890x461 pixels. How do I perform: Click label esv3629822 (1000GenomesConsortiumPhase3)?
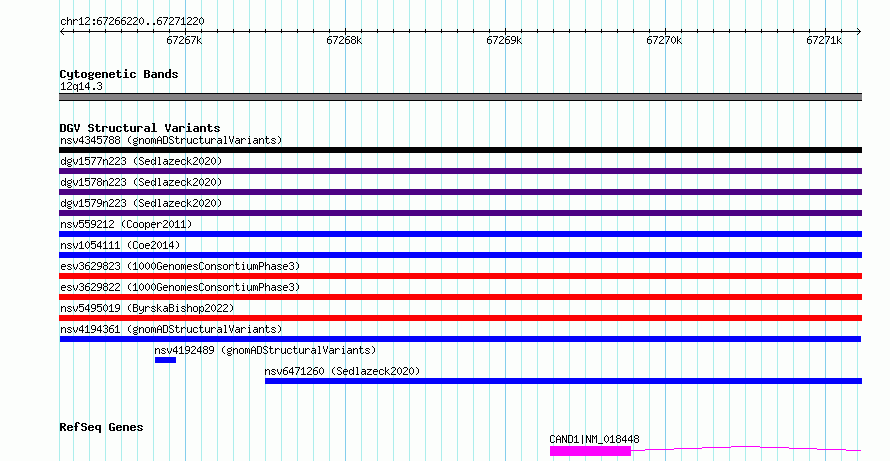180,287
